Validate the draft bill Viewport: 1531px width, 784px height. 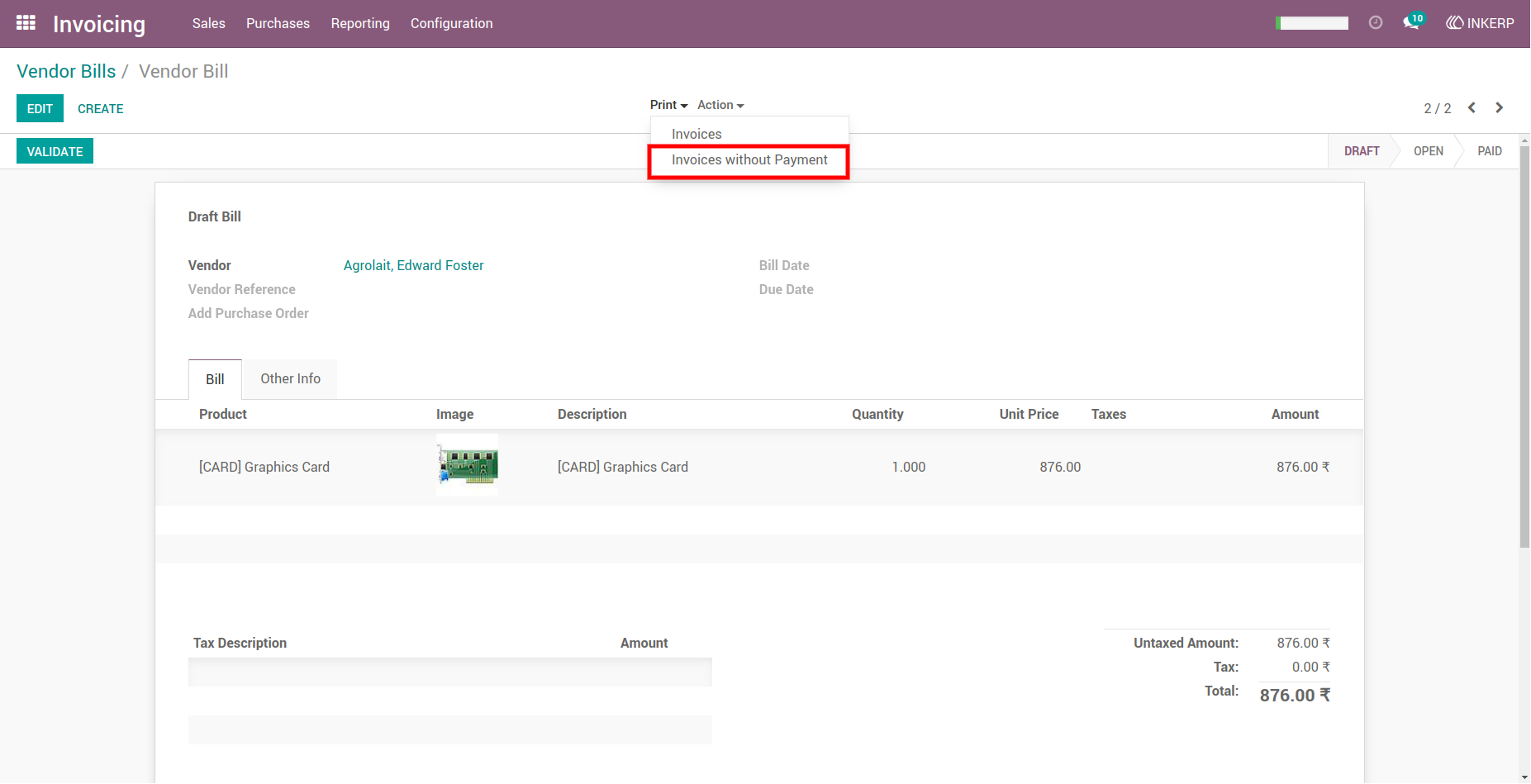55,151
